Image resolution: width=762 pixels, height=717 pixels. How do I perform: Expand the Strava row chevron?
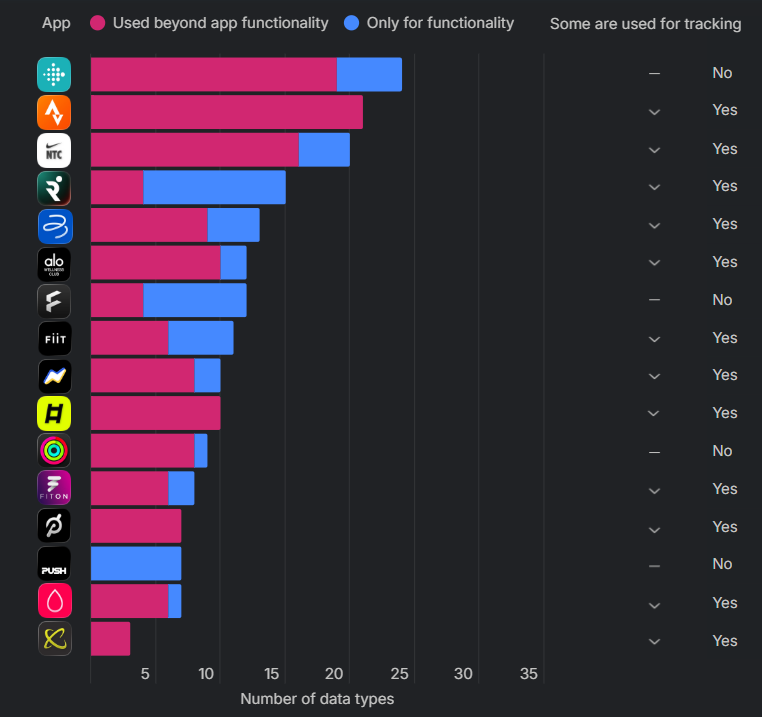coord(654,112)
